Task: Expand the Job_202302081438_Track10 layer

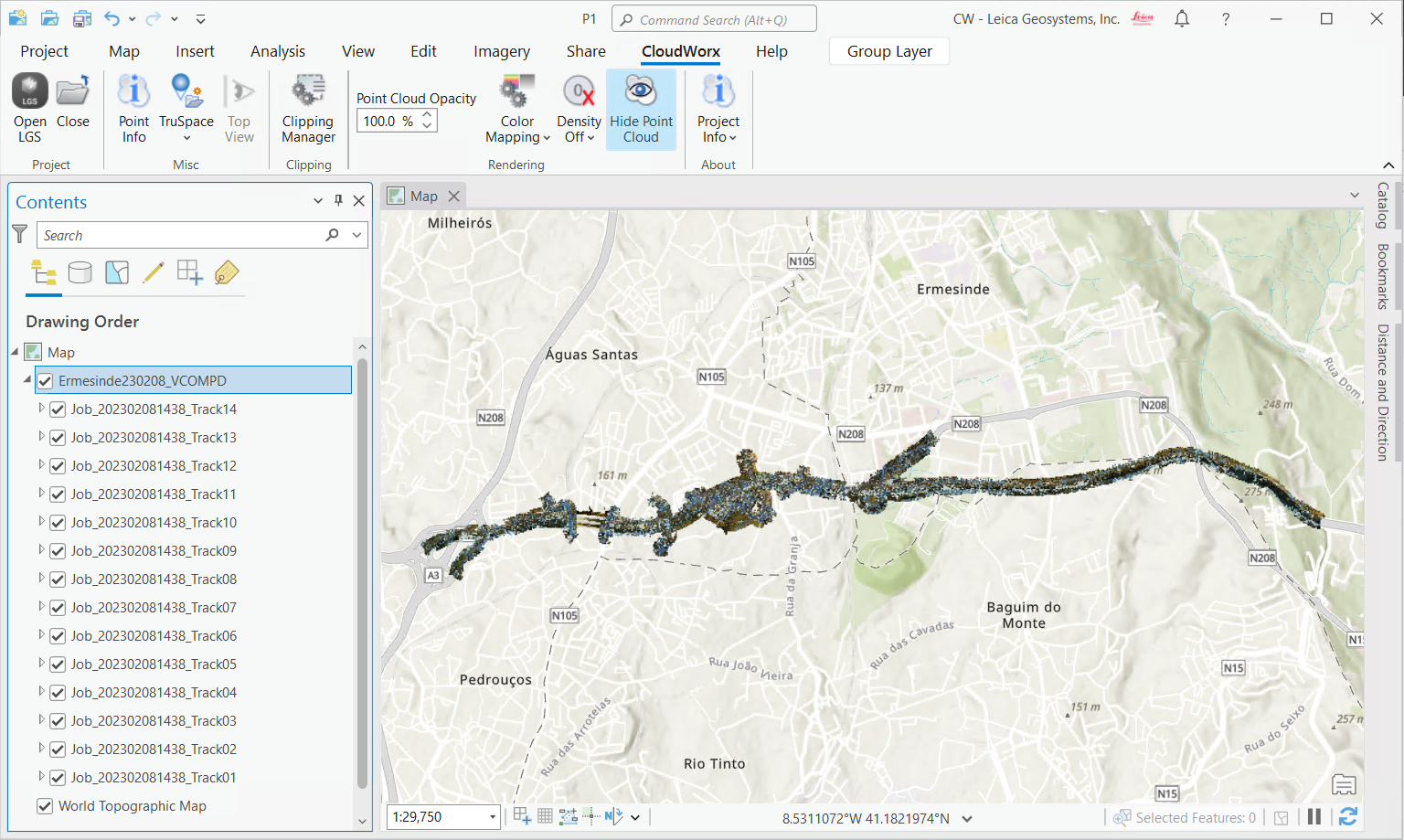Action: click(x=41, y=522)
